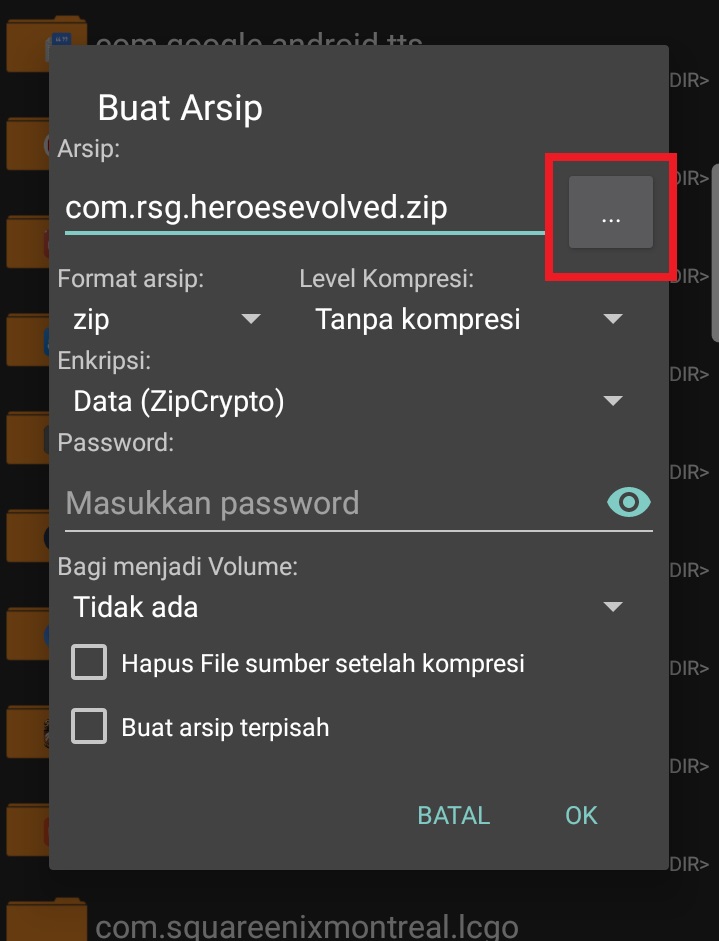Click the arrow beside Tanpa kompresi
Screen dimensions: 719x941
point(613,319)
